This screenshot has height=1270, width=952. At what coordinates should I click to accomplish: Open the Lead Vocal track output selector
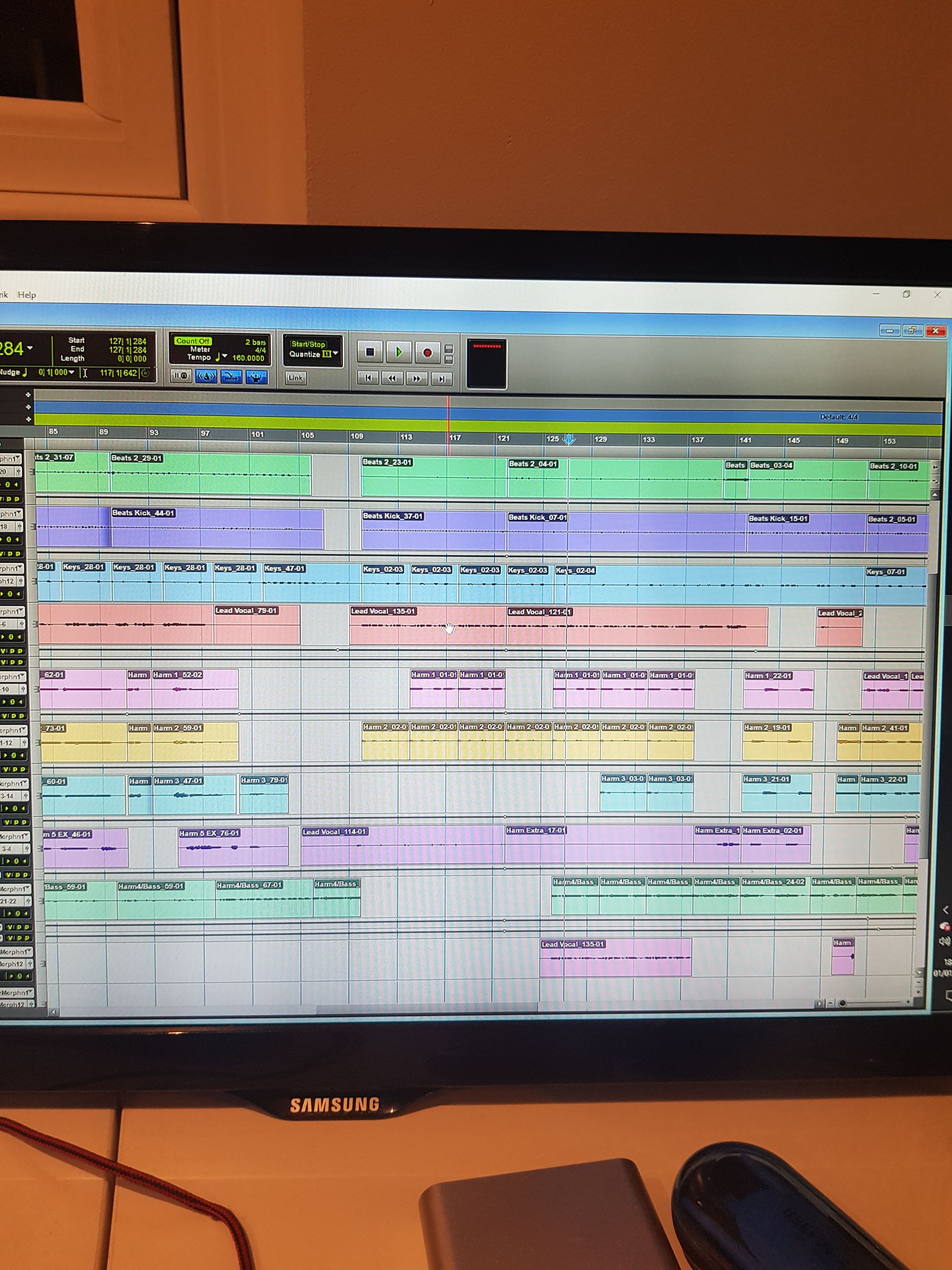click(12, 611)
